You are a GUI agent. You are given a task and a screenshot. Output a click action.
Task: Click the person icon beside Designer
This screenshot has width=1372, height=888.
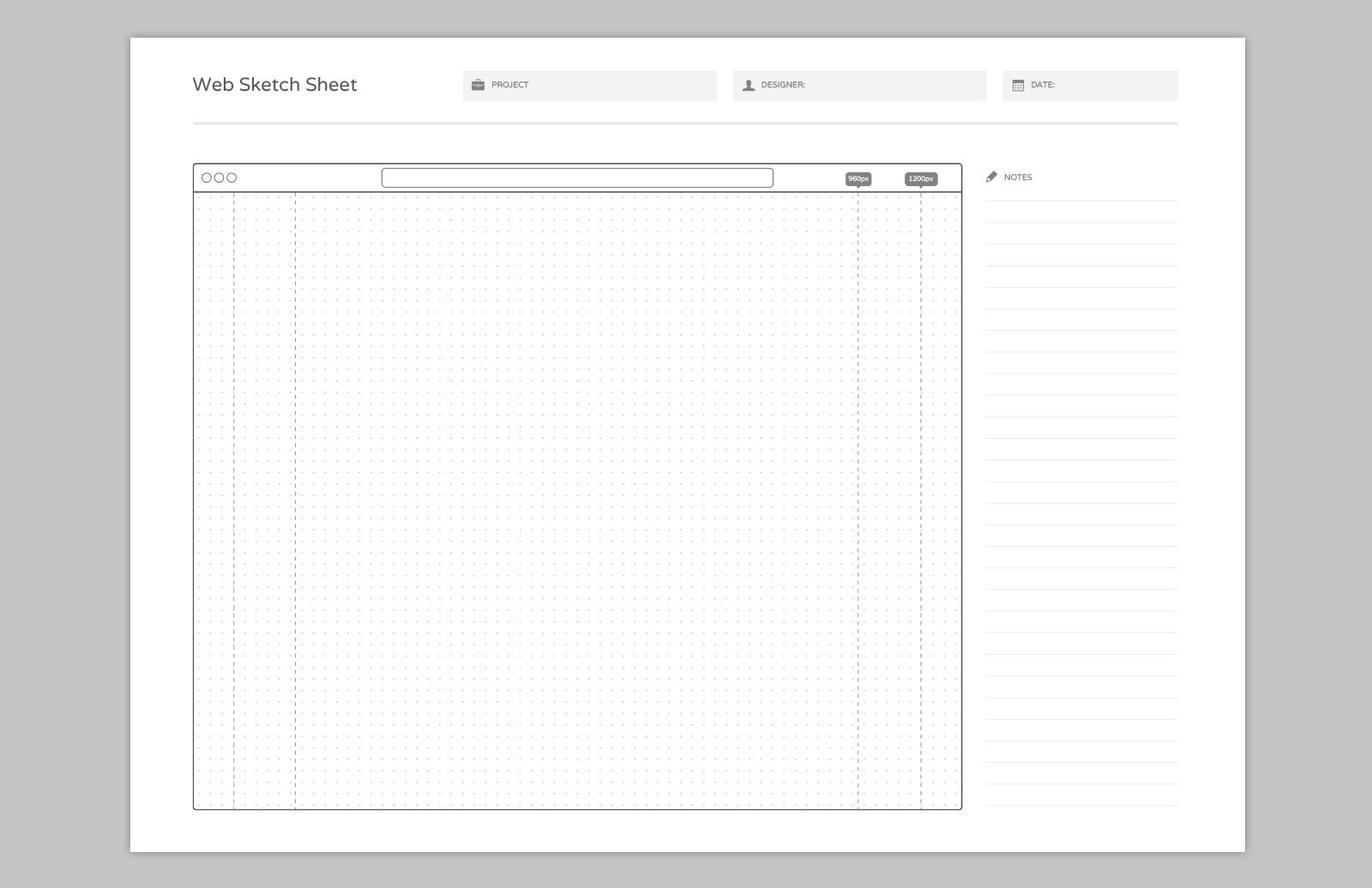point(749,85)
